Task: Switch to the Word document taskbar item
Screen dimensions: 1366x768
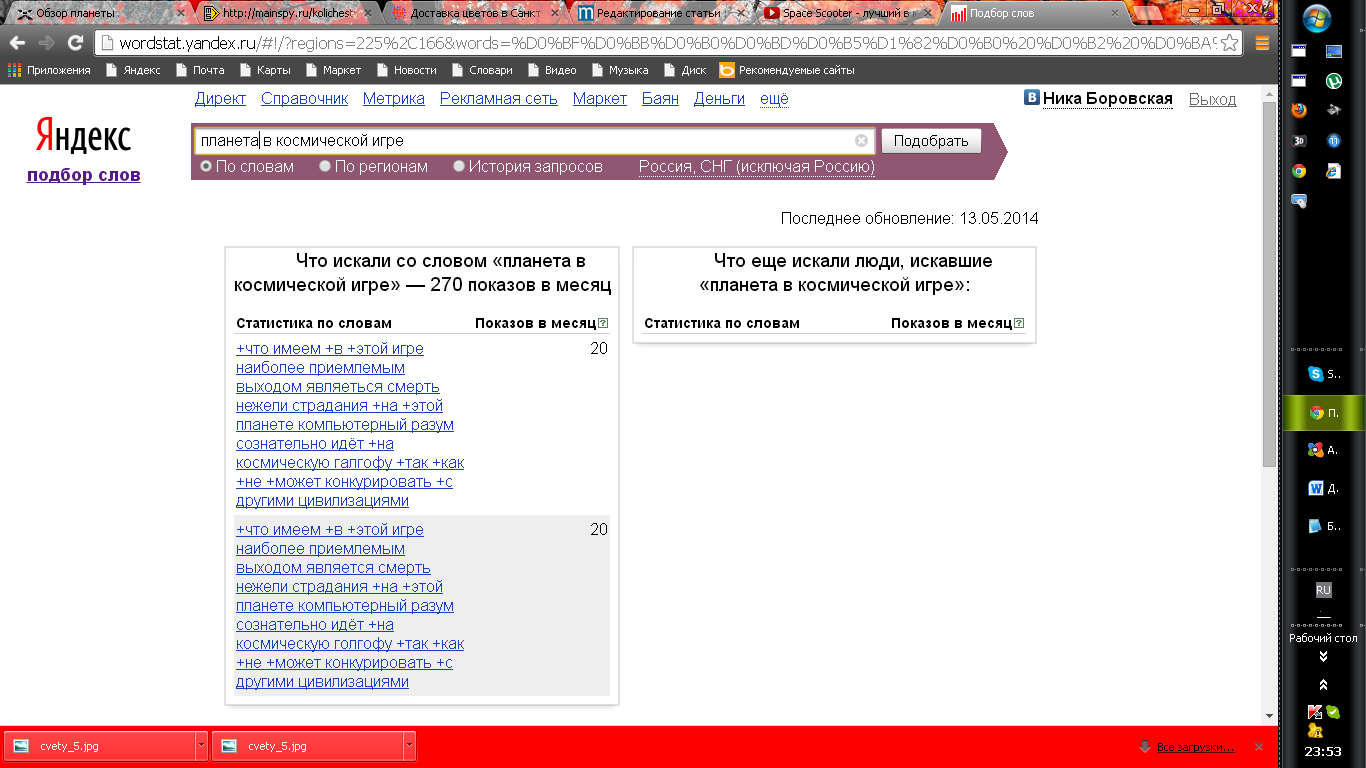Action: [1324, 488]
